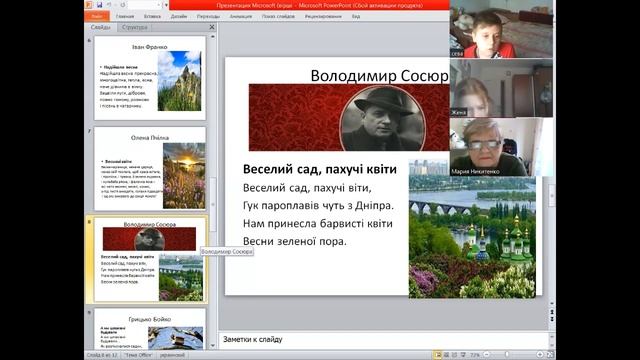
Task: Select the Слайды pane tab
Action: coord(100,27)
